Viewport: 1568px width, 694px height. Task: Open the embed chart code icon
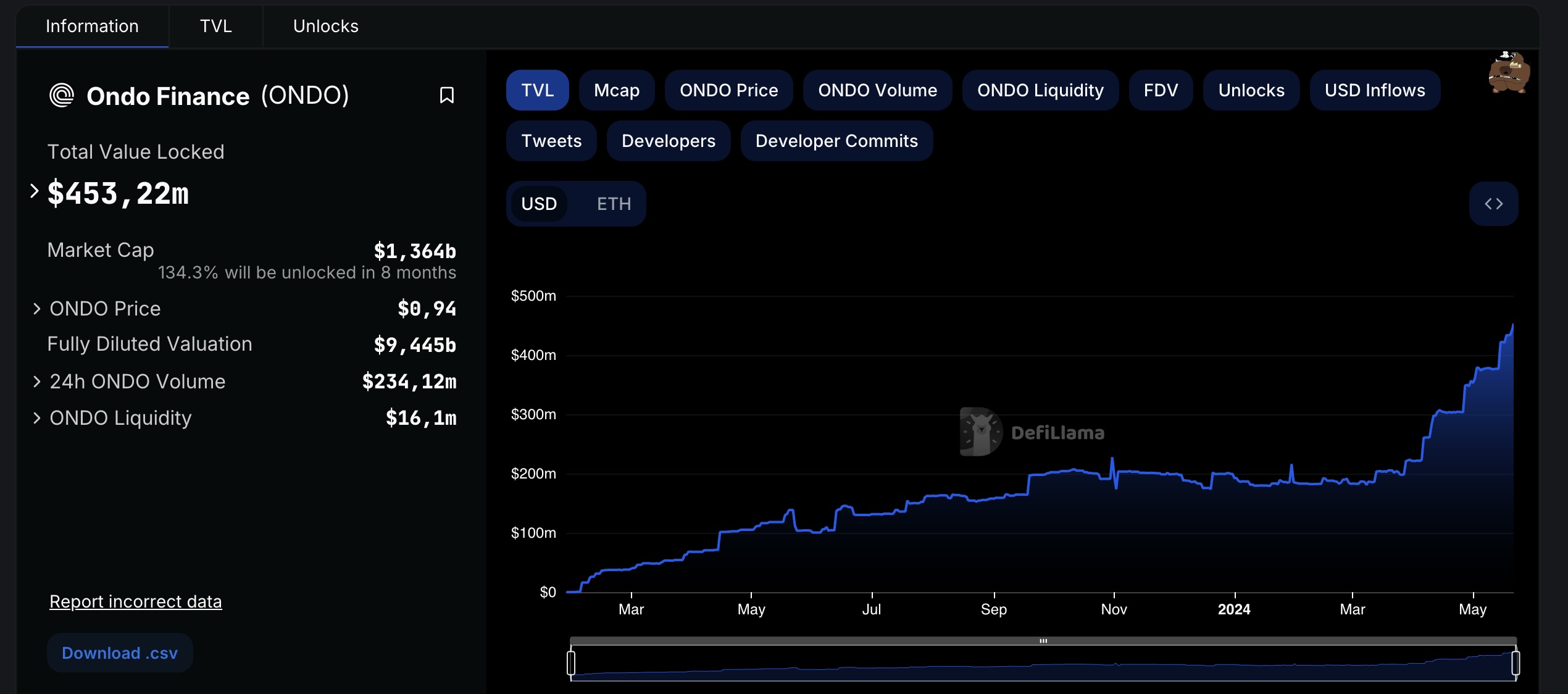1493,204
